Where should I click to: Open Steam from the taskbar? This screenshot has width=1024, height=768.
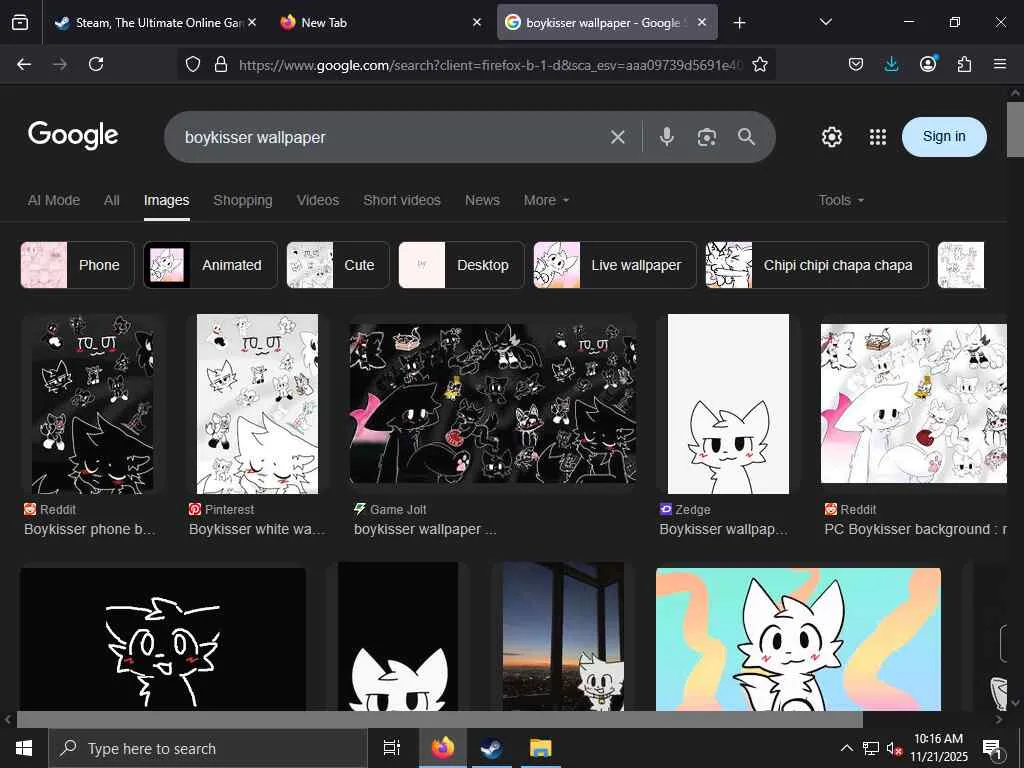491,748
